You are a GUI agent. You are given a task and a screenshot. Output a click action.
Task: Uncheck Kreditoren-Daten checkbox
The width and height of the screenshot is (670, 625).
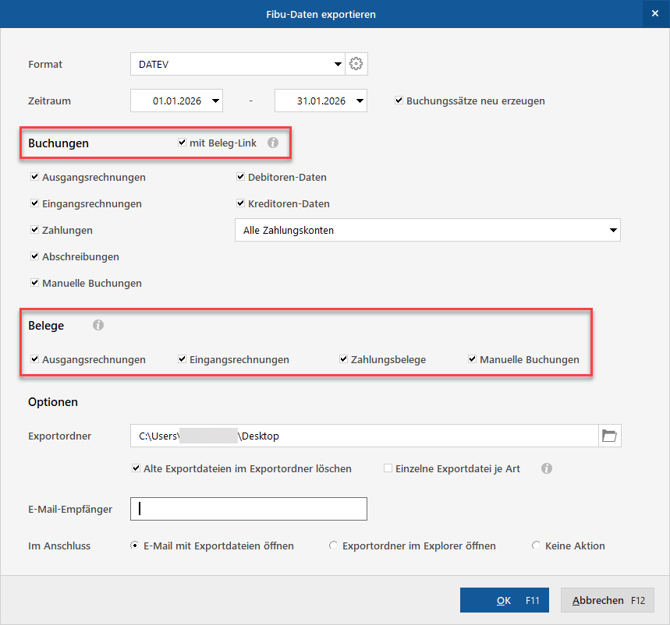241,204
